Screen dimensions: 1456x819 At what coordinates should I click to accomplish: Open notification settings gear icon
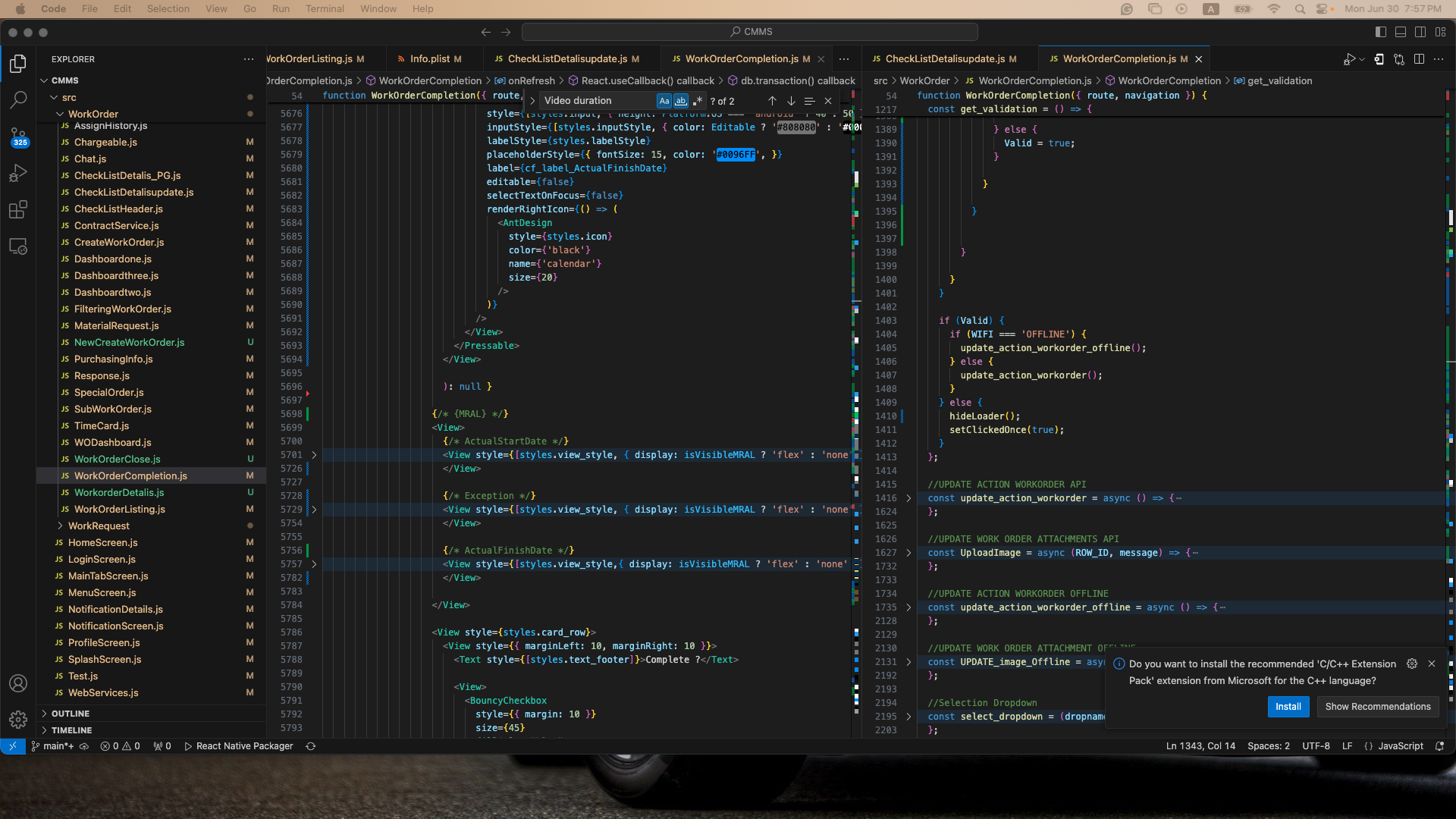1412,664
